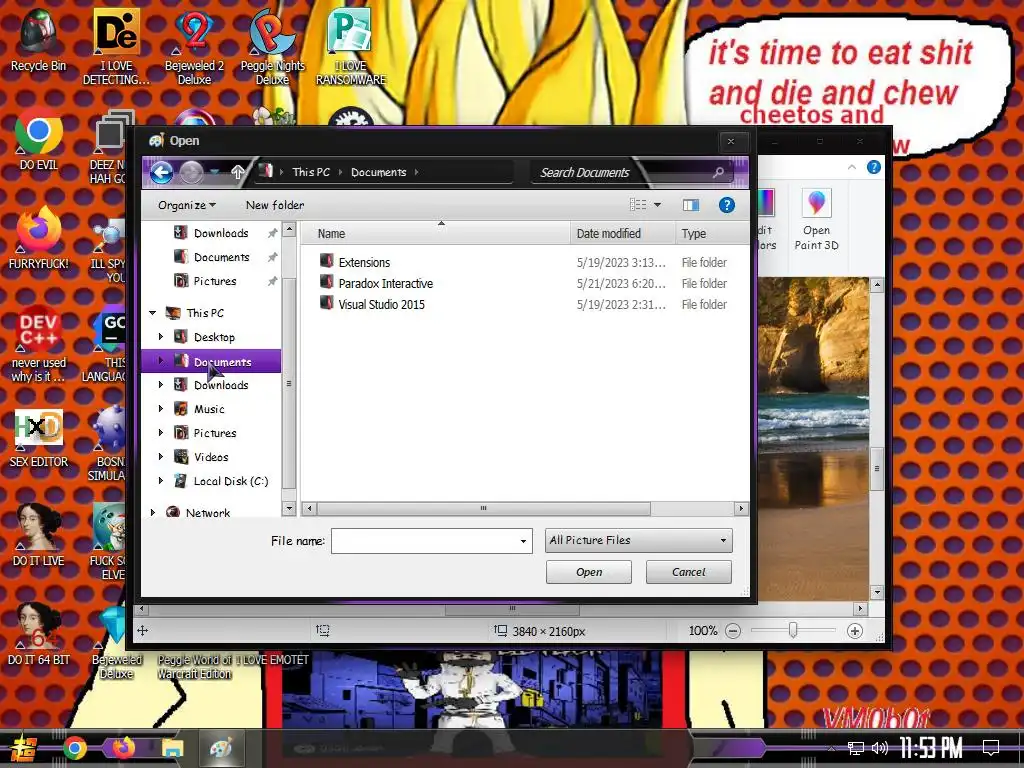1024x768 pixels.
Task: Open the DO EVIL Chrome shortcut
Action: tap(38, 140)
